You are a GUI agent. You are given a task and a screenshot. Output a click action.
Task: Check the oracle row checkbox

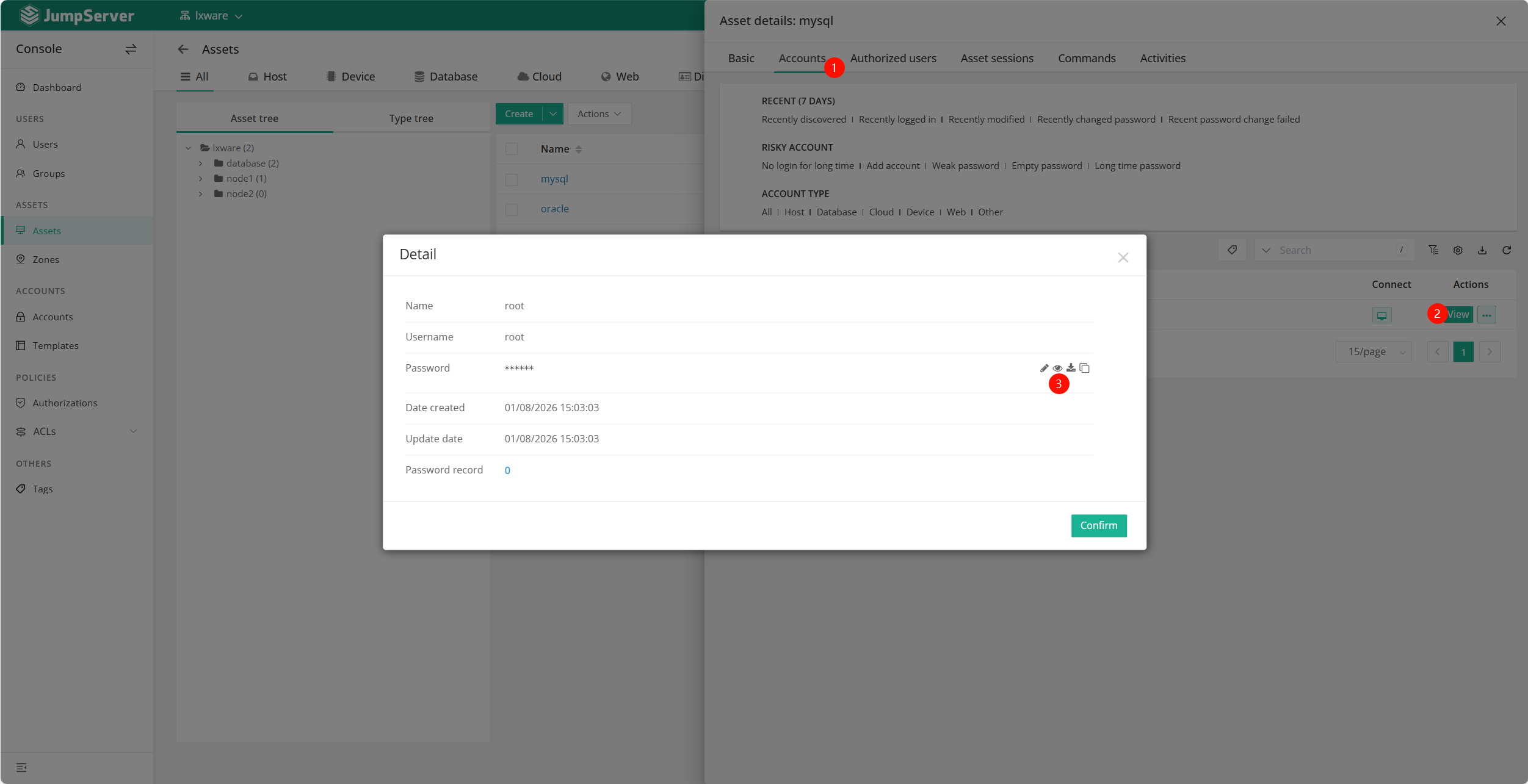[x=512, y=209]
